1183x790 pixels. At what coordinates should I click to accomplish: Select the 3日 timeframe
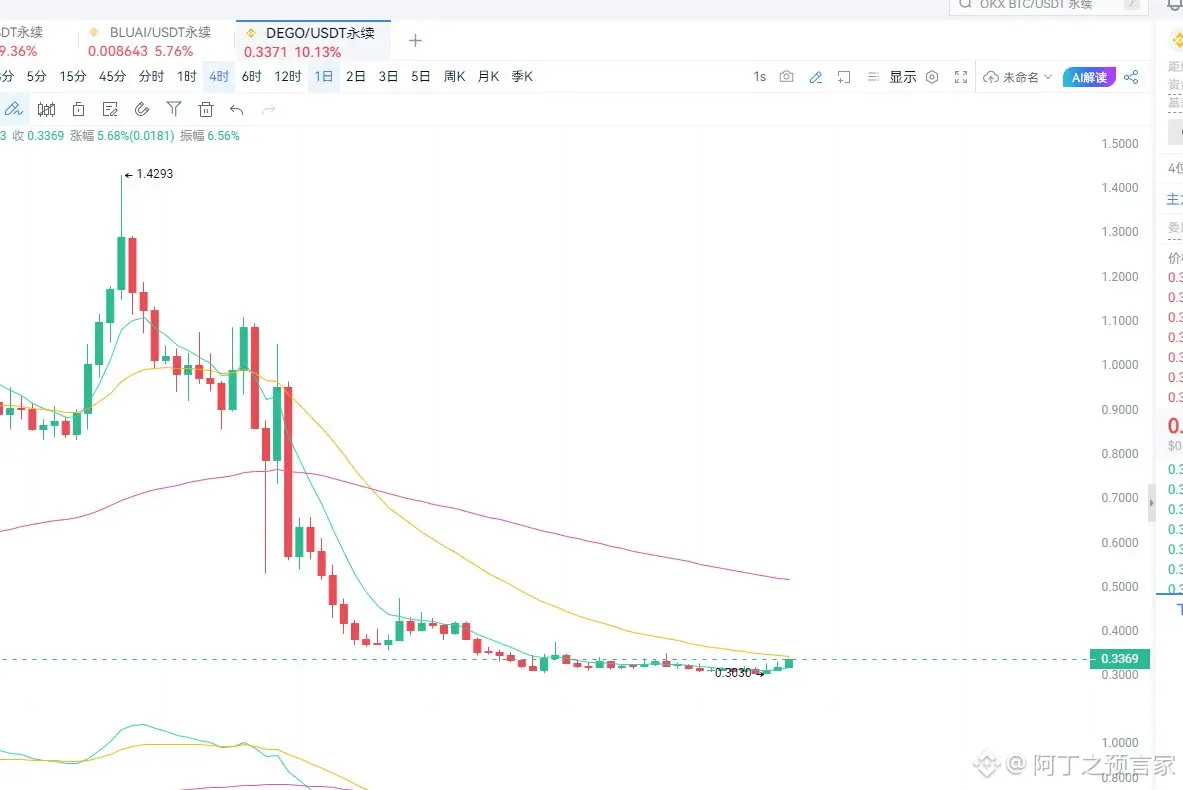[388, 76]
